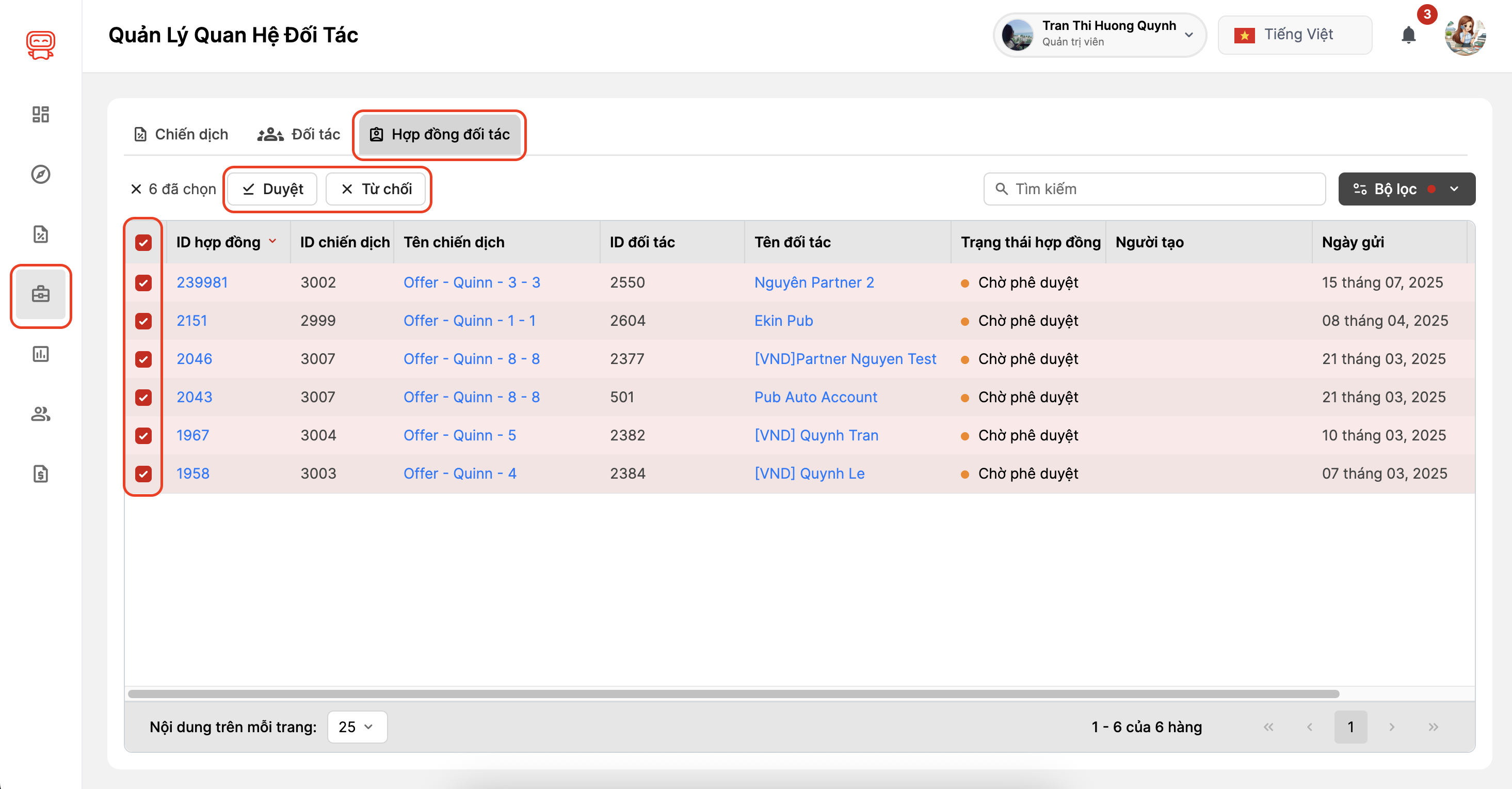1512x789 pixels.
Task: Open partner link Ekin Pub
Action: [783, 321]
